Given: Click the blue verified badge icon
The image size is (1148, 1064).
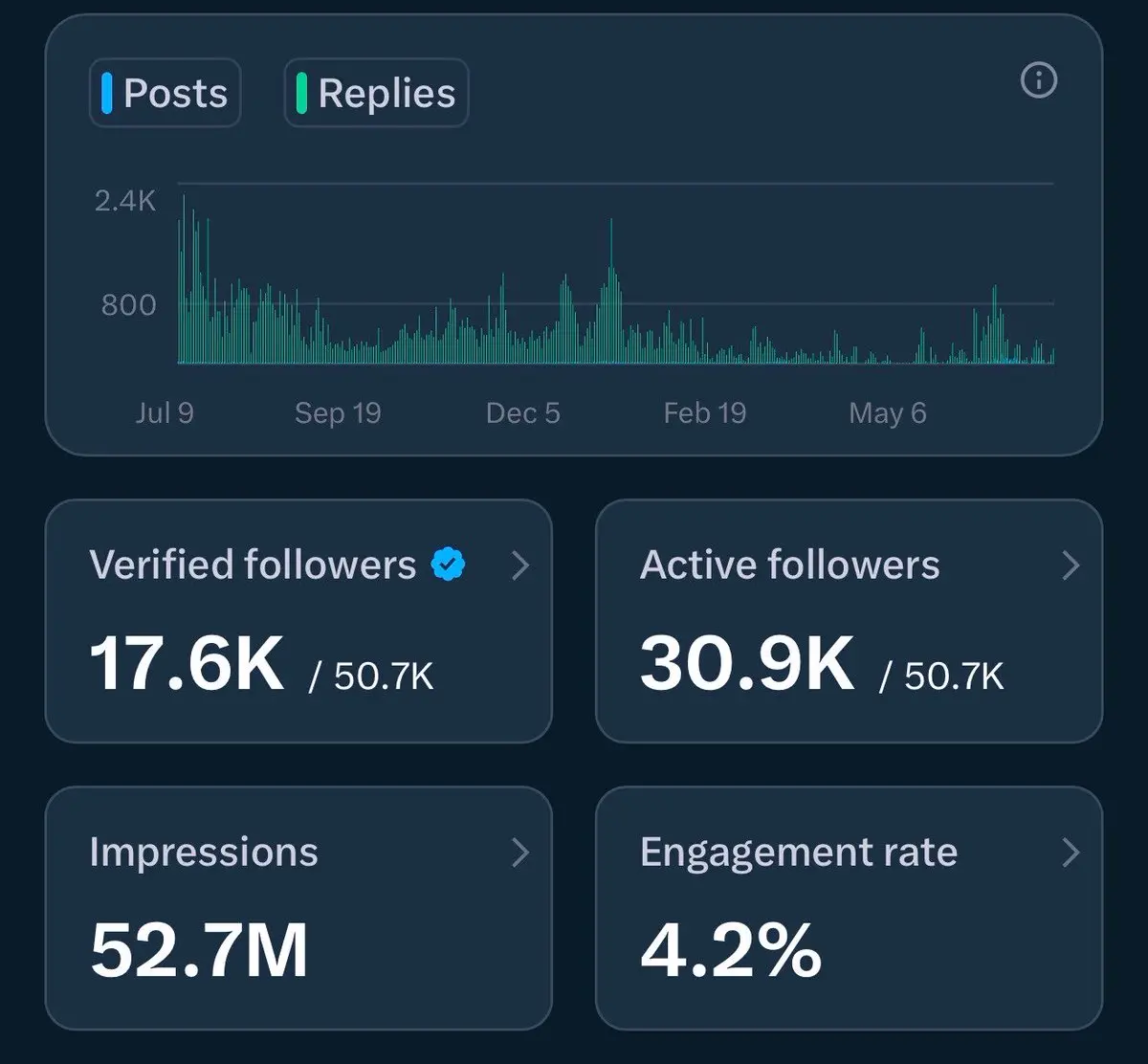Looking at the screenshot, I should point(448,565).
